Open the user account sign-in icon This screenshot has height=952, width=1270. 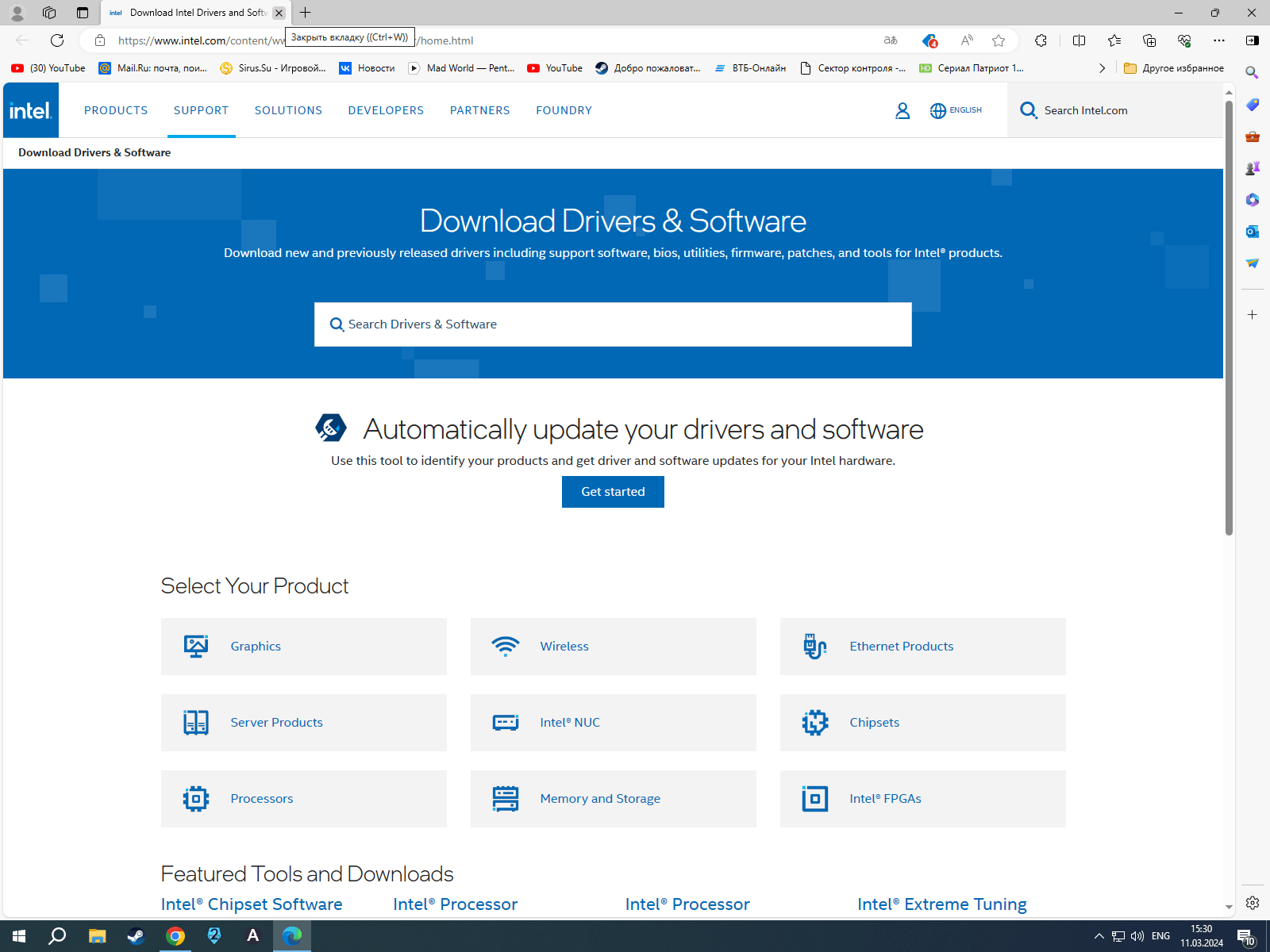click(902, 110)
